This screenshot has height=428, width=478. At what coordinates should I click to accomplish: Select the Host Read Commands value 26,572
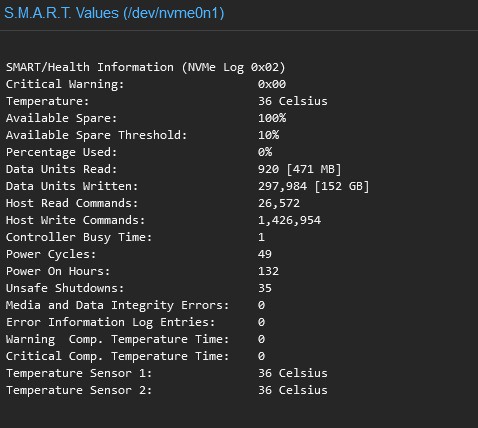279,203
